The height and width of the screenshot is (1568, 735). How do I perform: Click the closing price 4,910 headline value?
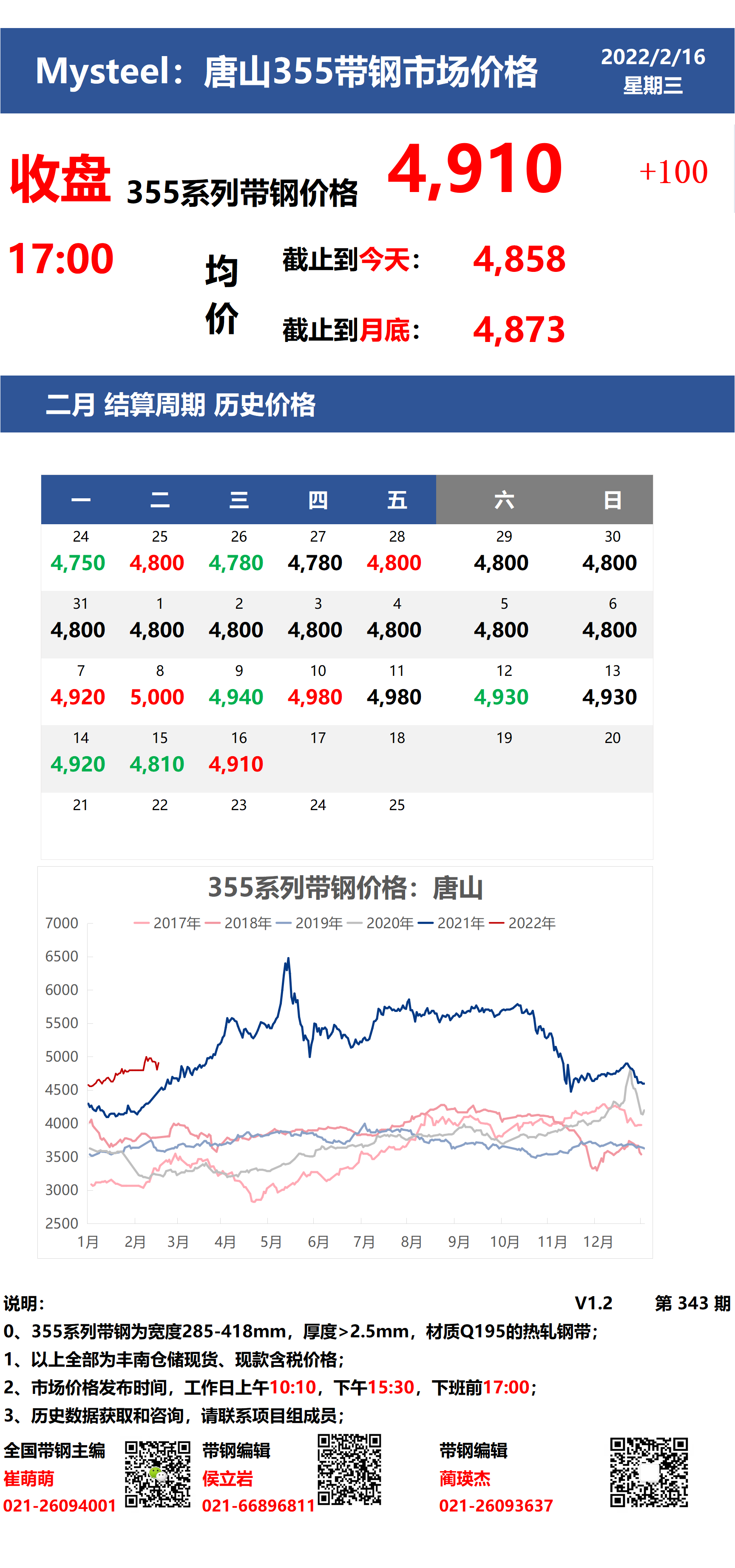tap(475, 169)
